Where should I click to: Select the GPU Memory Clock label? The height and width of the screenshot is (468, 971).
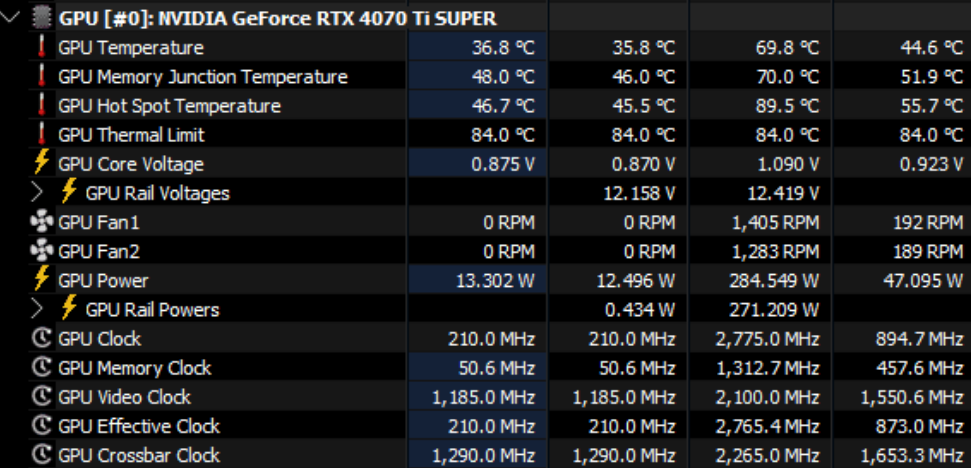pyautogui.click(x=134, y=368)
